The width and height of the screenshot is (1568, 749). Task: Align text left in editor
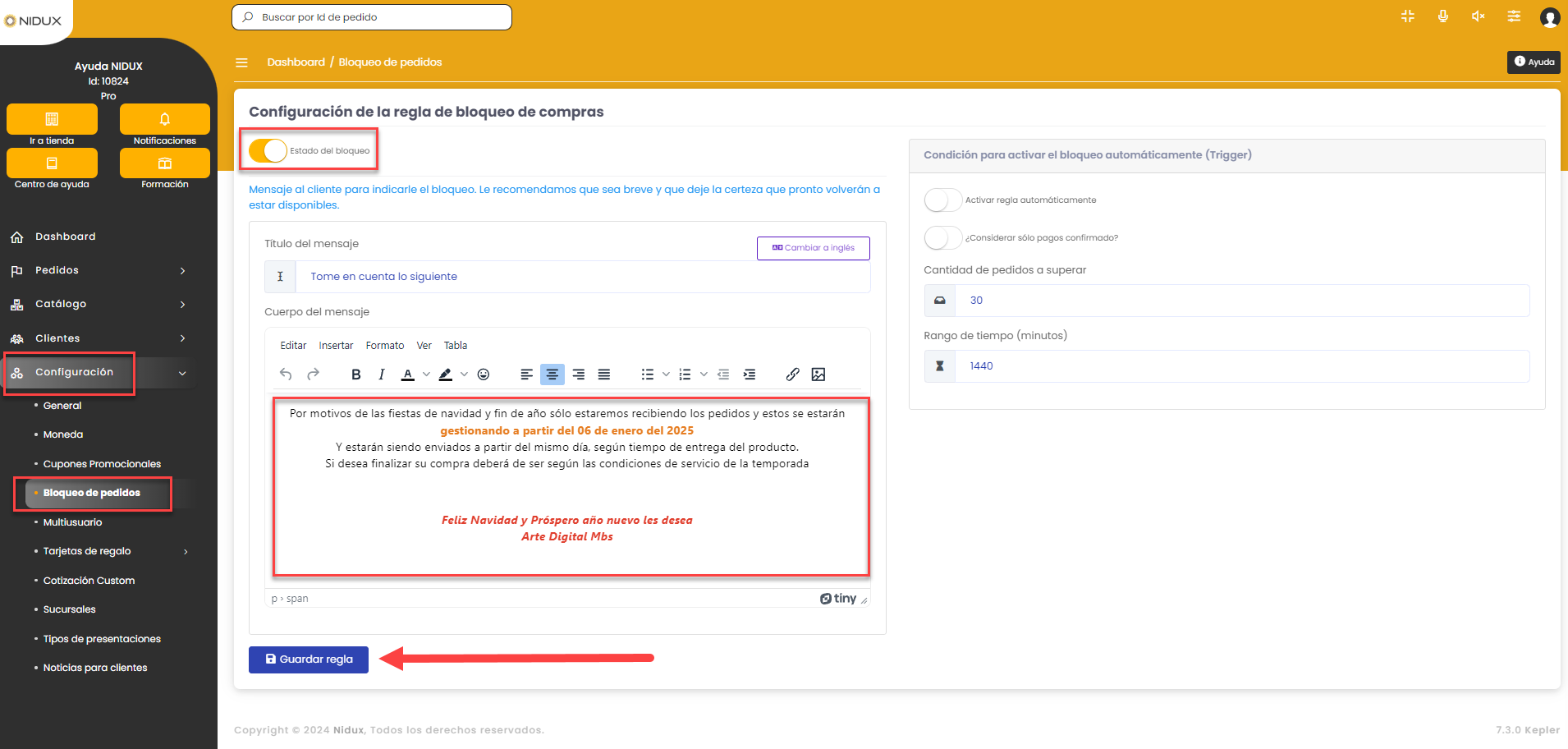(x=527, y=374)
